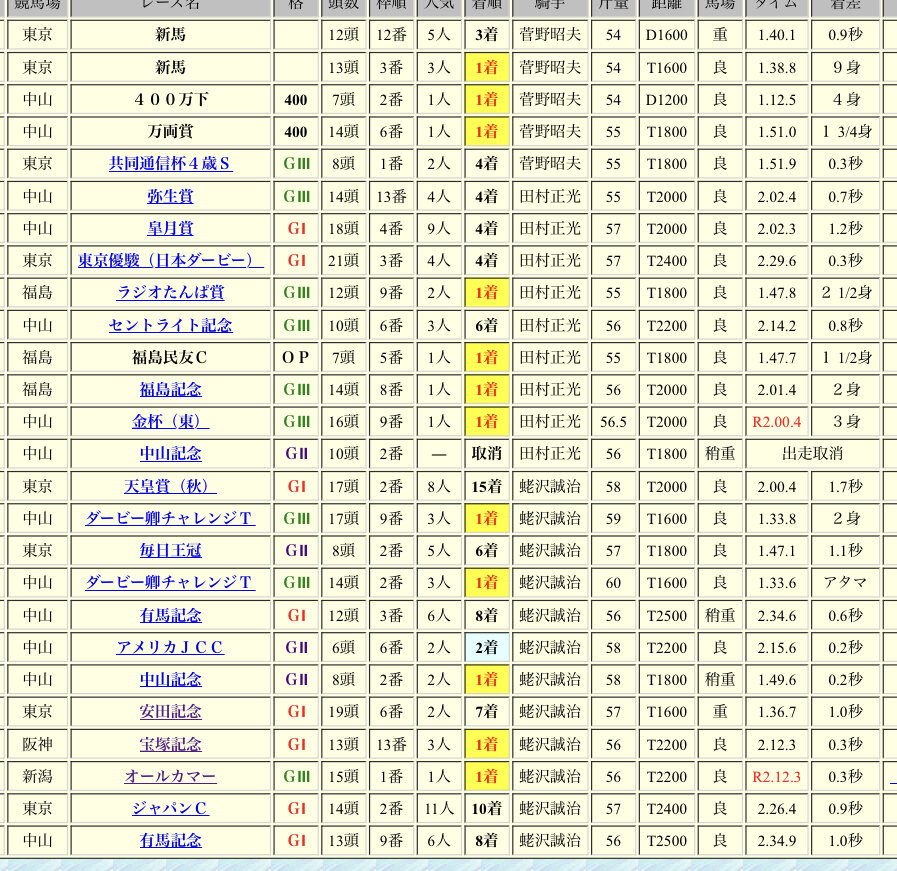This screenshot has height=871, width=897.
Task: Select the red record time R2.12.3
Action: [776, 777]
